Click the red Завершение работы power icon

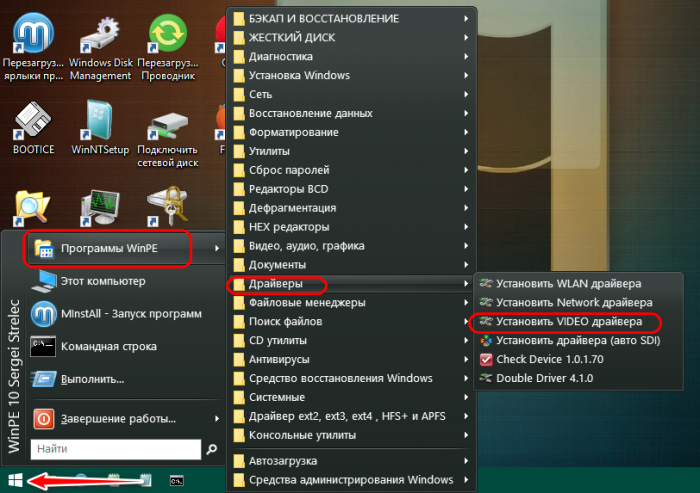44,419
